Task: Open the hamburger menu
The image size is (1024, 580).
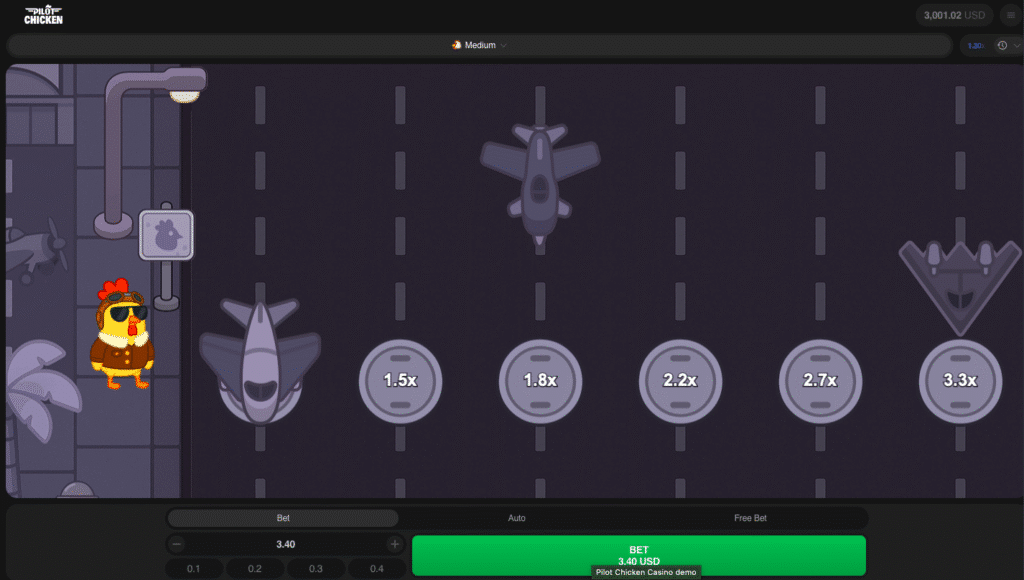Action: click(1009, 15)
